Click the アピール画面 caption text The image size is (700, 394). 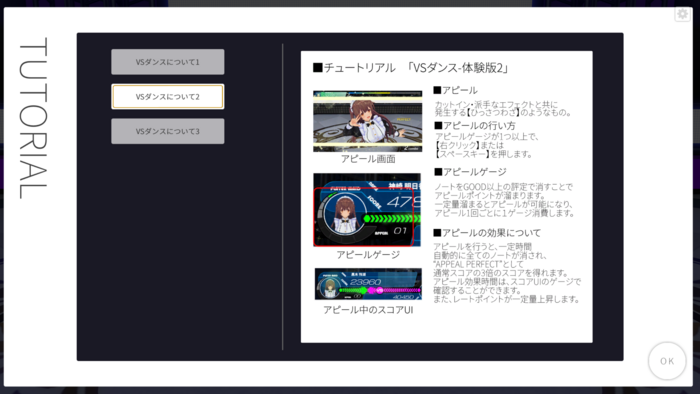tap(368, 159)
